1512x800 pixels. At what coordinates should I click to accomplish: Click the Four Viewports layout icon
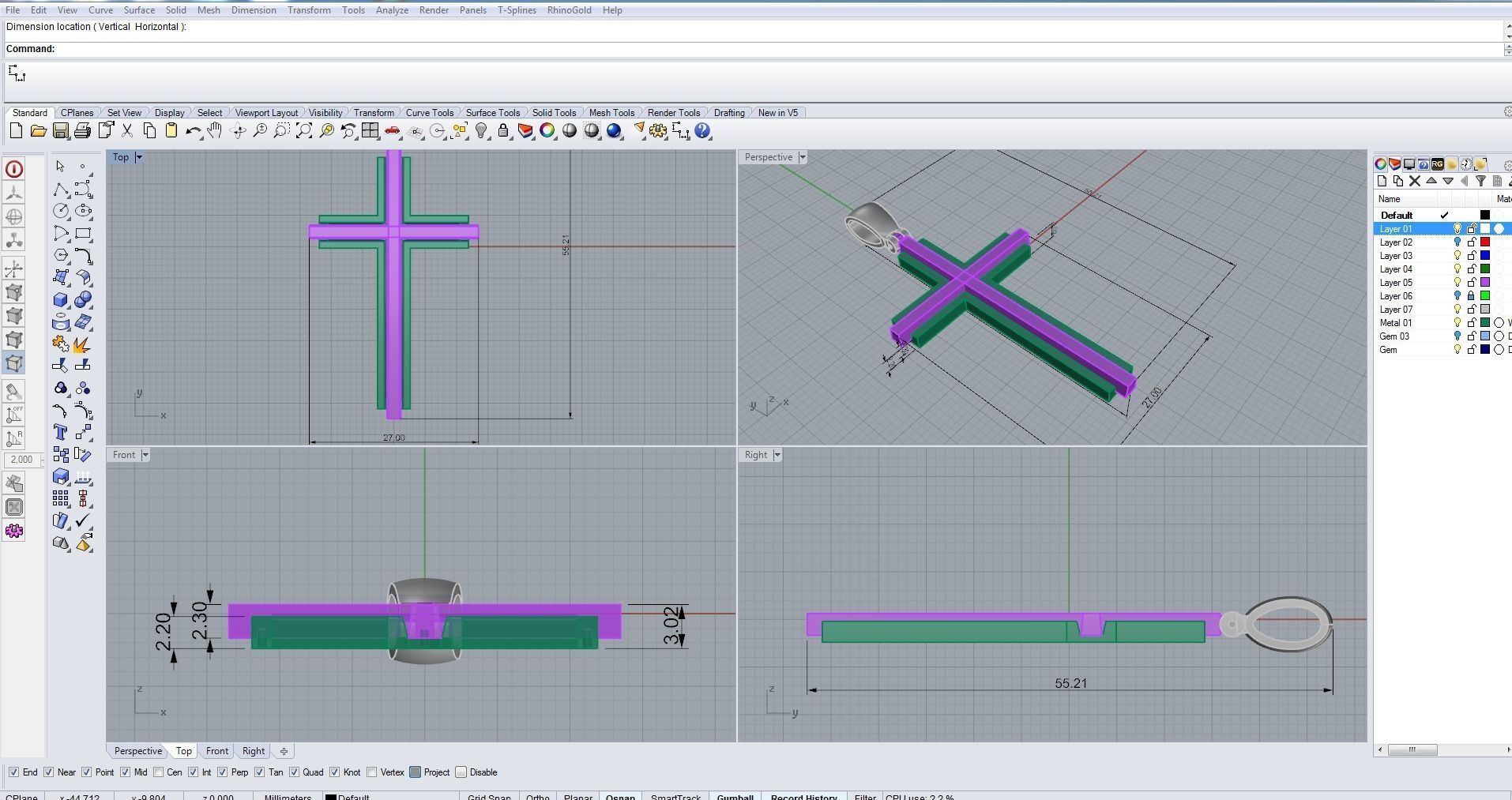(370, 131)
